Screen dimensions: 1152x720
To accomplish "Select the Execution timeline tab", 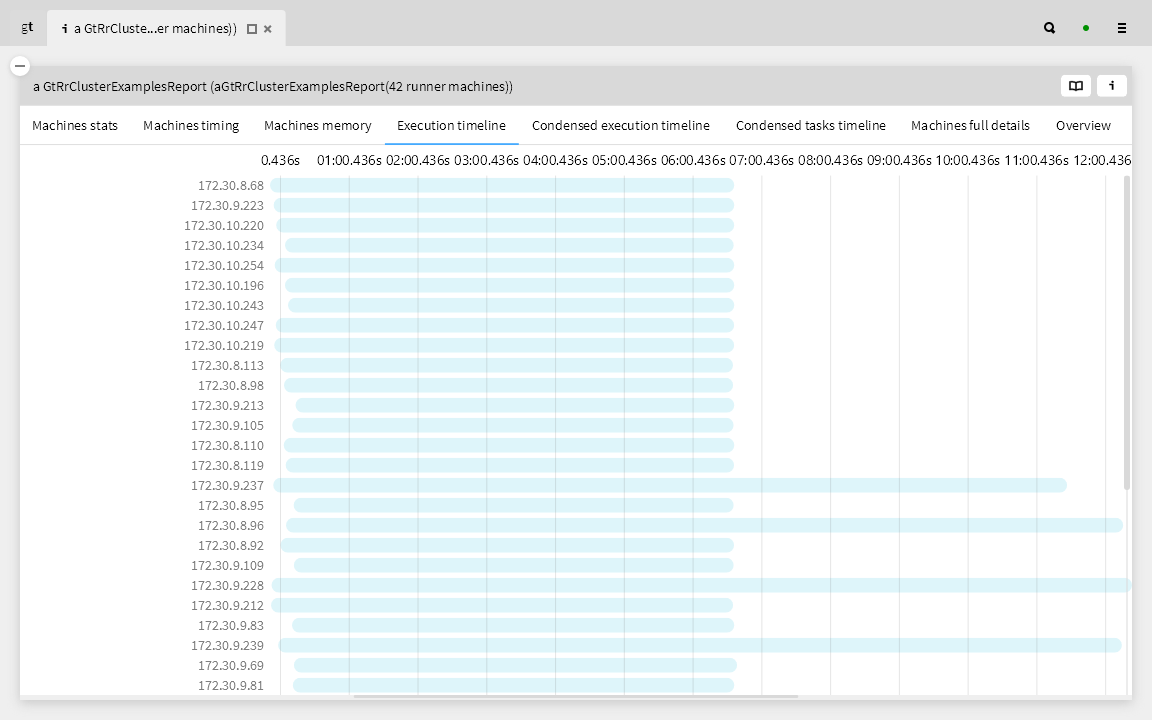I will pyautogui.click(x=451, y=126).
